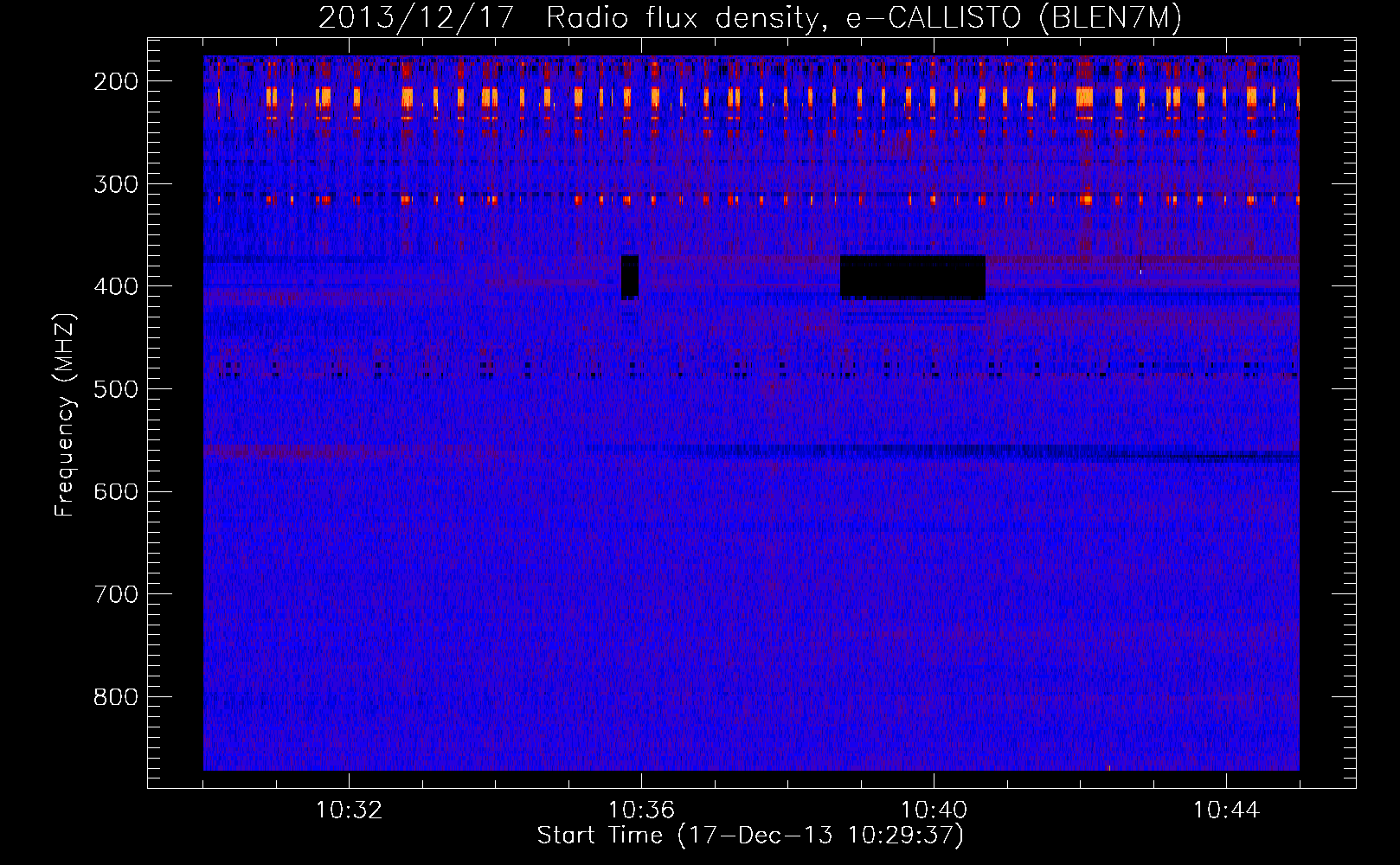Click the 10:44 time tick label
This screenshot has height=865, width=1400.
click(1226, 811)
